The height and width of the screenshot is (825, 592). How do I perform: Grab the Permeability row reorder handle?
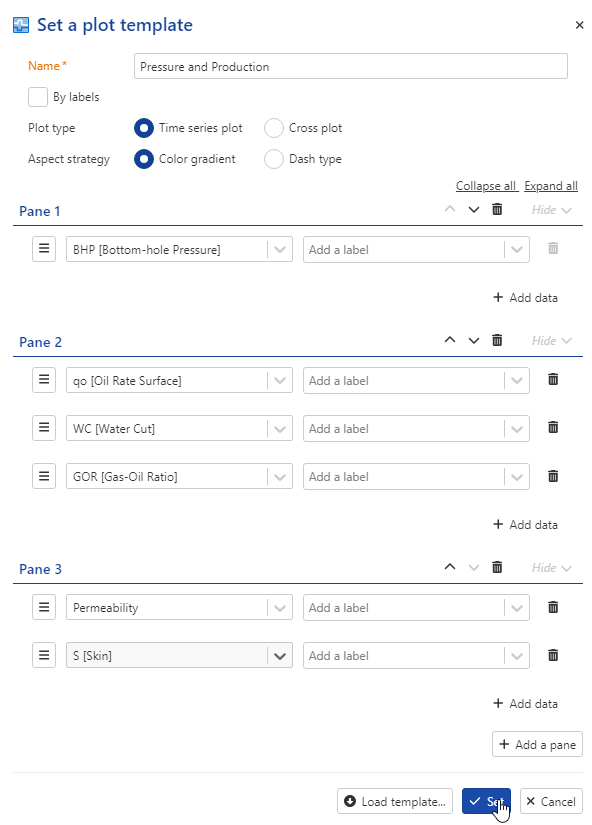44,607
